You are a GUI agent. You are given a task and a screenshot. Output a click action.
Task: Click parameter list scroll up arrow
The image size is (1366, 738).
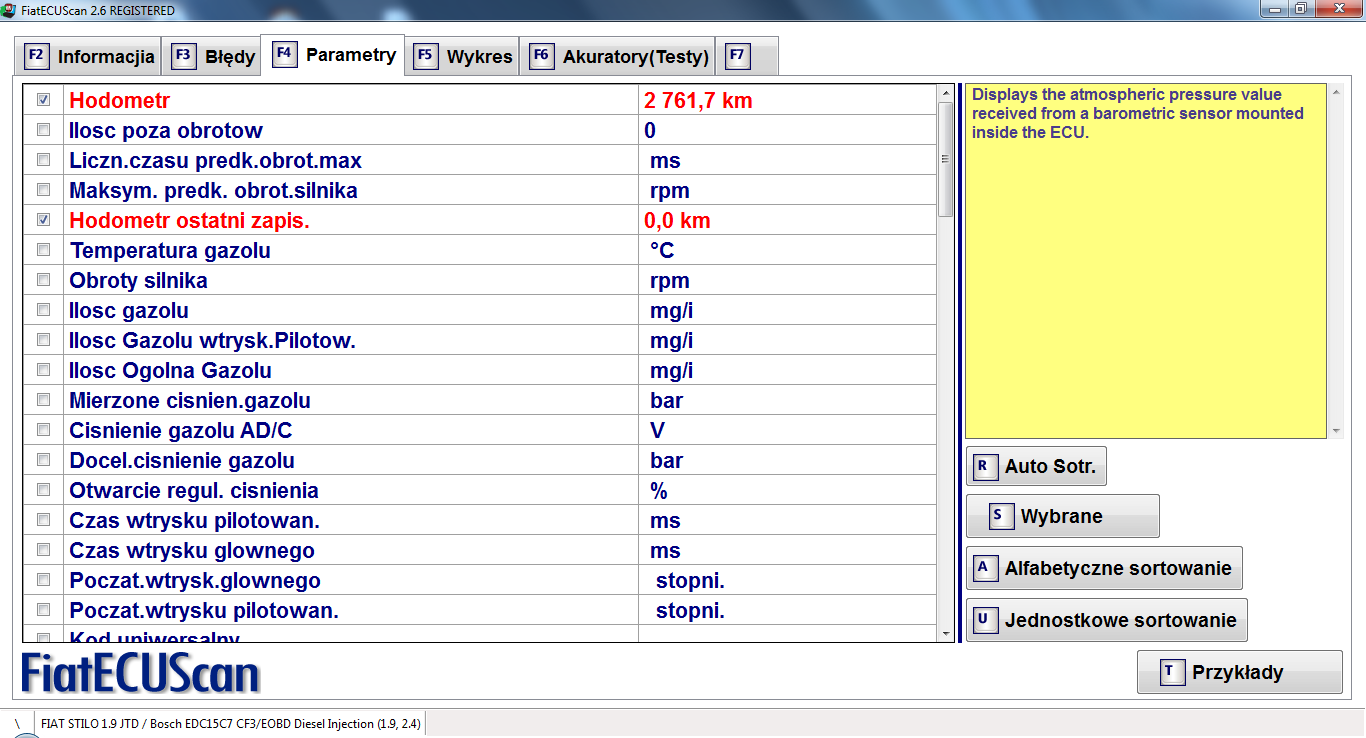click(x=946, y=93)
